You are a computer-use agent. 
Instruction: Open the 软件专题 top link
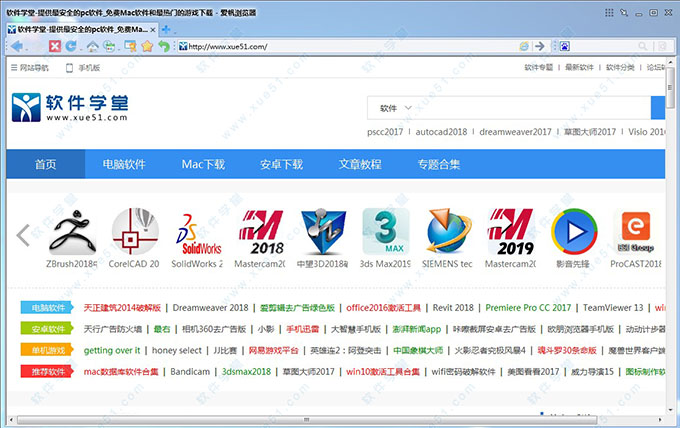(539, 67)
